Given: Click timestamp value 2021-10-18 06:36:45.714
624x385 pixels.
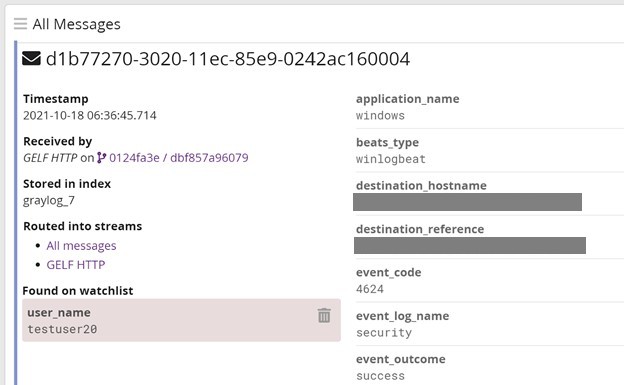Looking at the screenshot, I should (x=90, y=115).
